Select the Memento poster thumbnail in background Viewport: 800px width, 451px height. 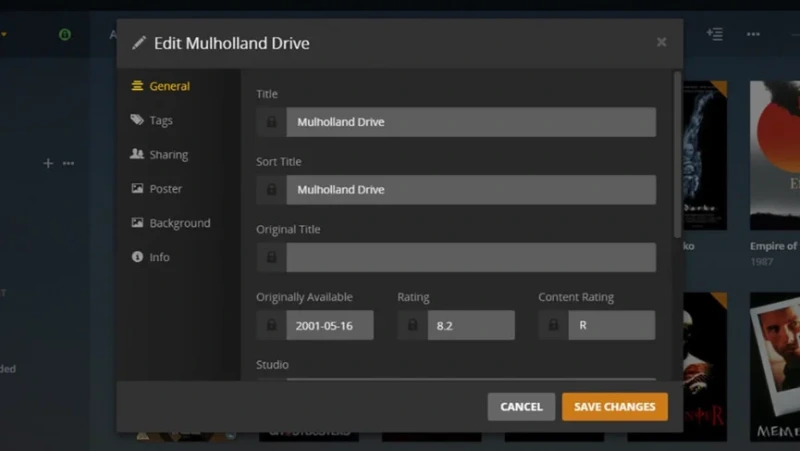coord(775,367)
